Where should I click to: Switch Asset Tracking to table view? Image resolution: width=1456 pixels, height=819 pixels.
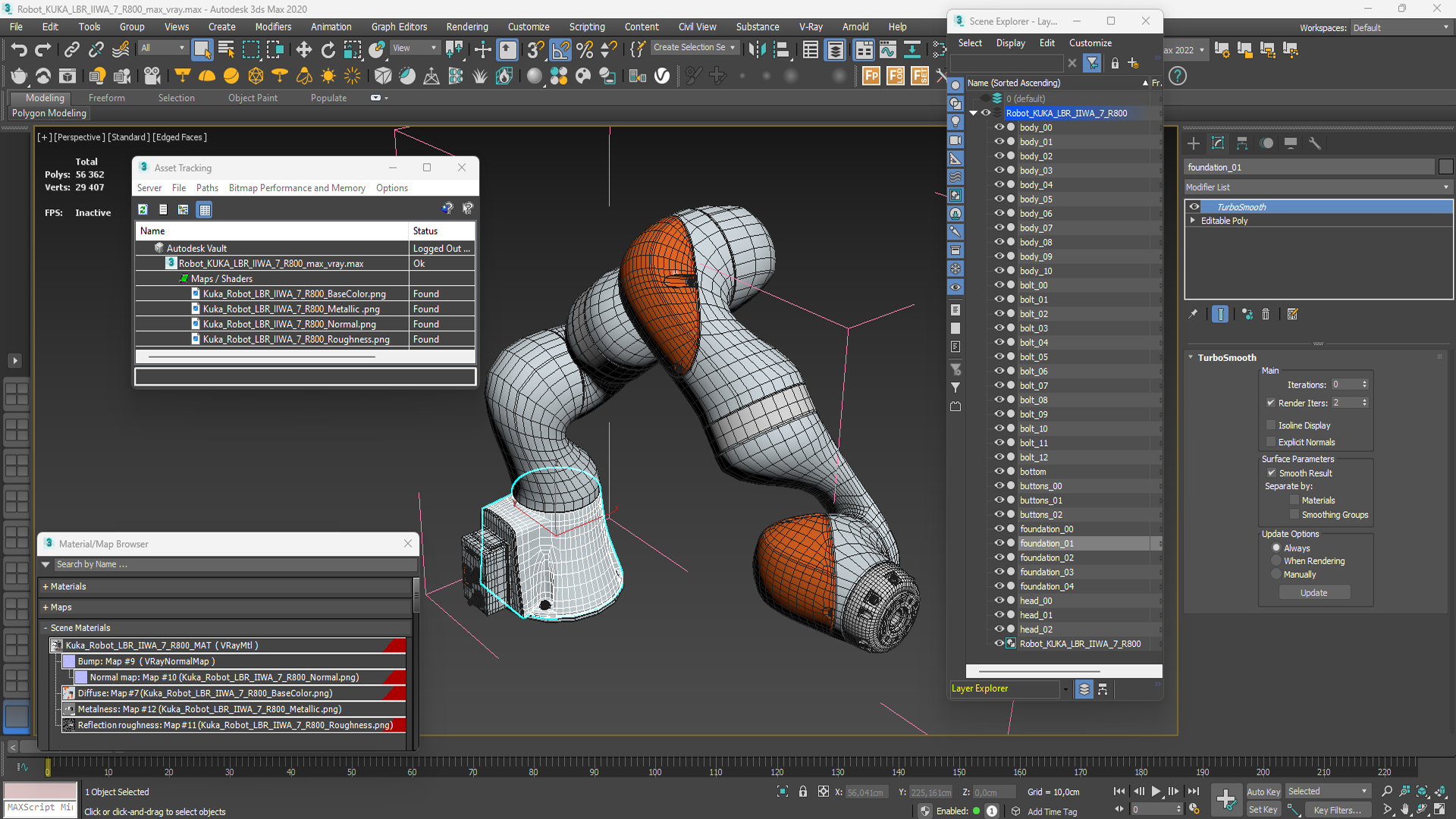205,209
